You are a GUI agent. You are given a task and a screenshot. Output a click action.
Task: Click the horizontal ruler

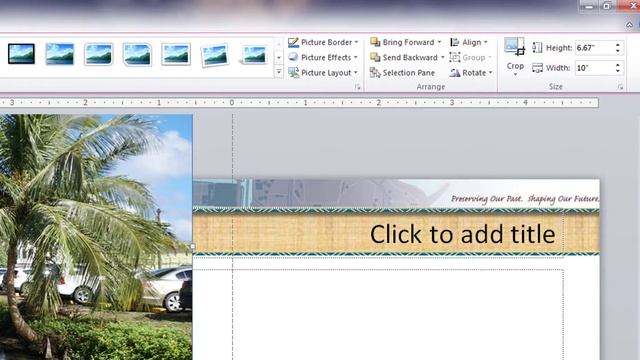click(x=299, y=102)
